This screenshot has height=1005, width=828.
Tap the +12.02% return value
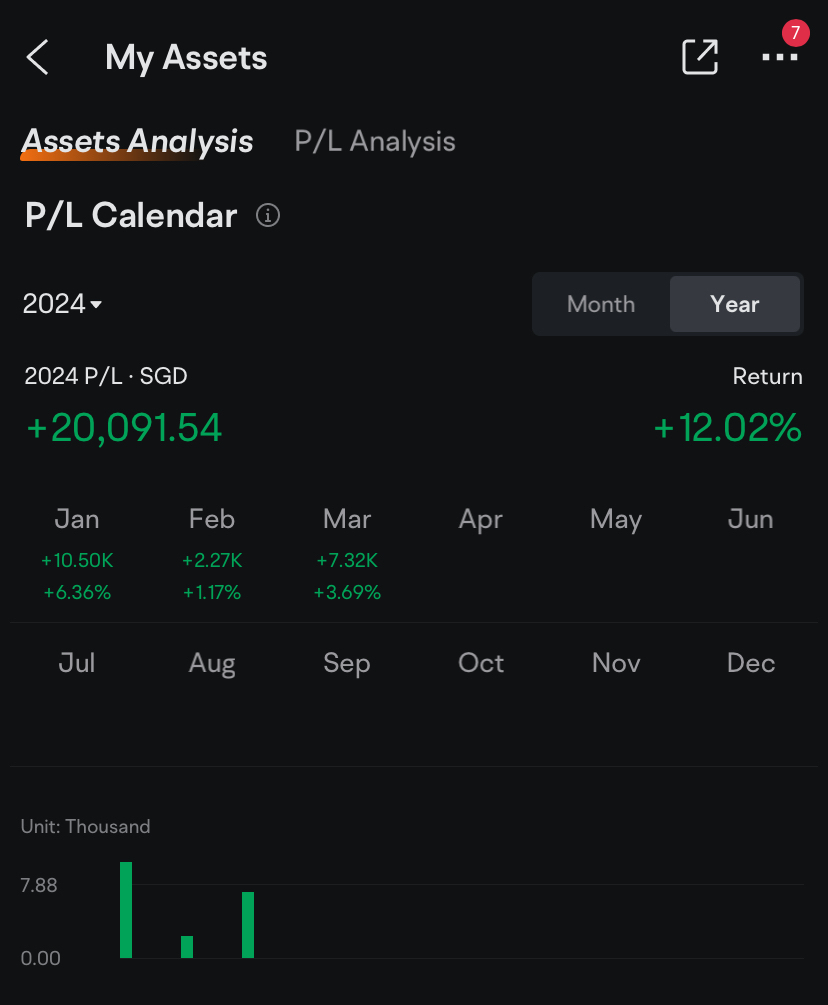(728, 428)
